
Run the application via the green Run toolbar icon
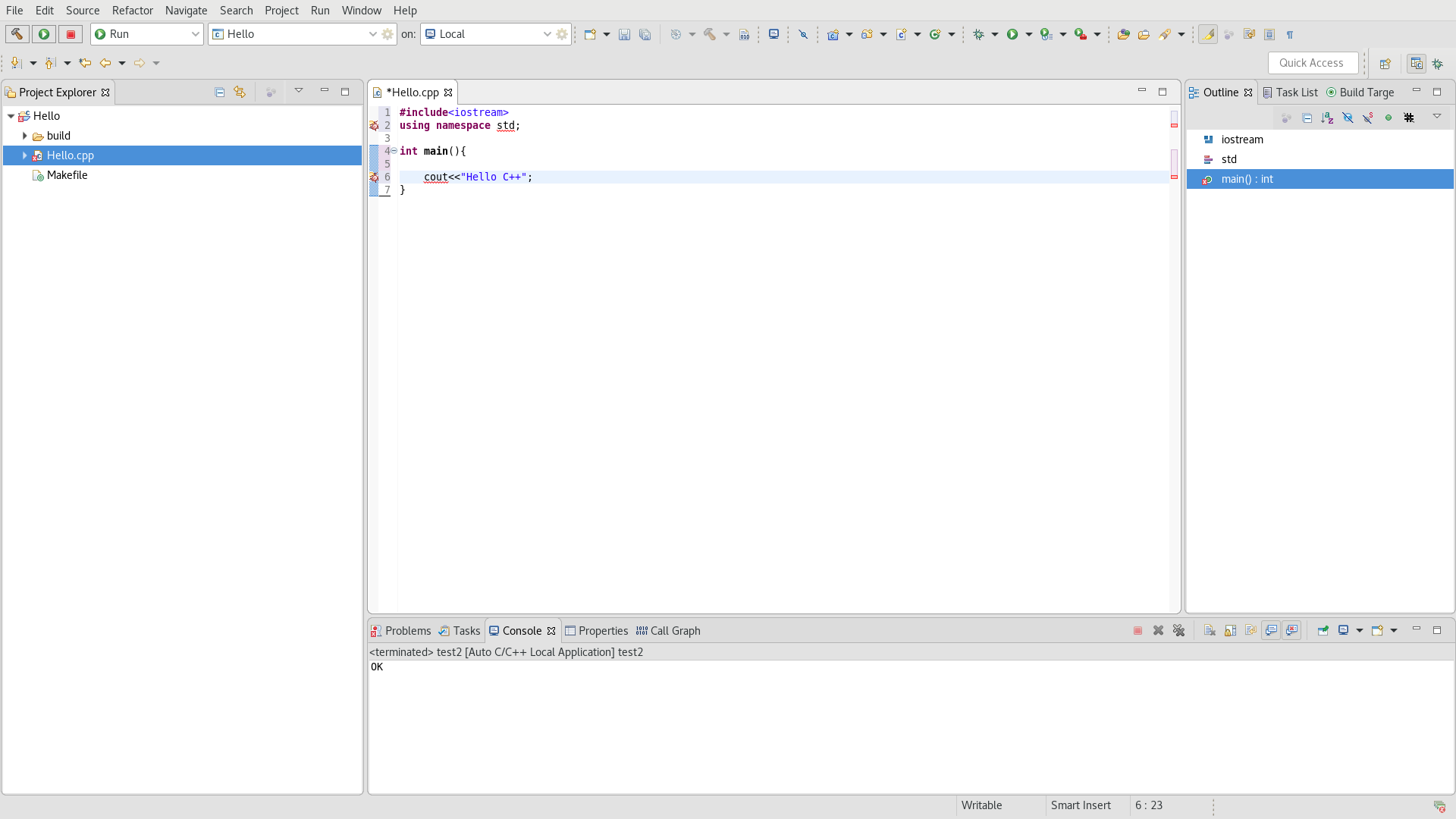1012,34
